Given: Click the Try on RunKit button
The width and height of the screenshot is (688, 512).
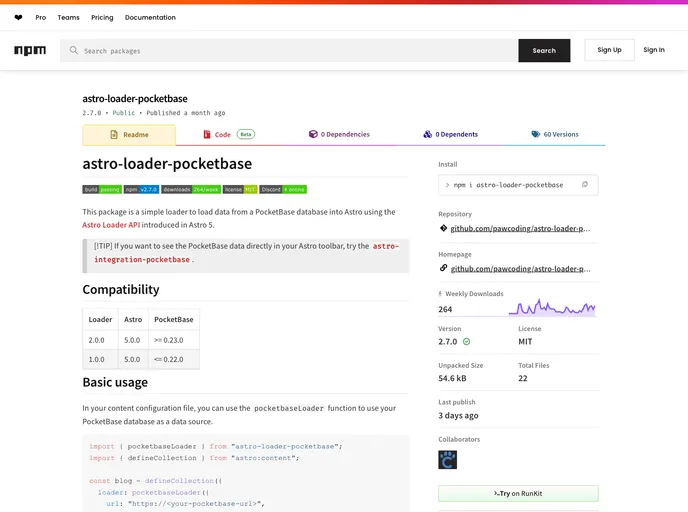Looking at the screenshot, I should point(518,494).
